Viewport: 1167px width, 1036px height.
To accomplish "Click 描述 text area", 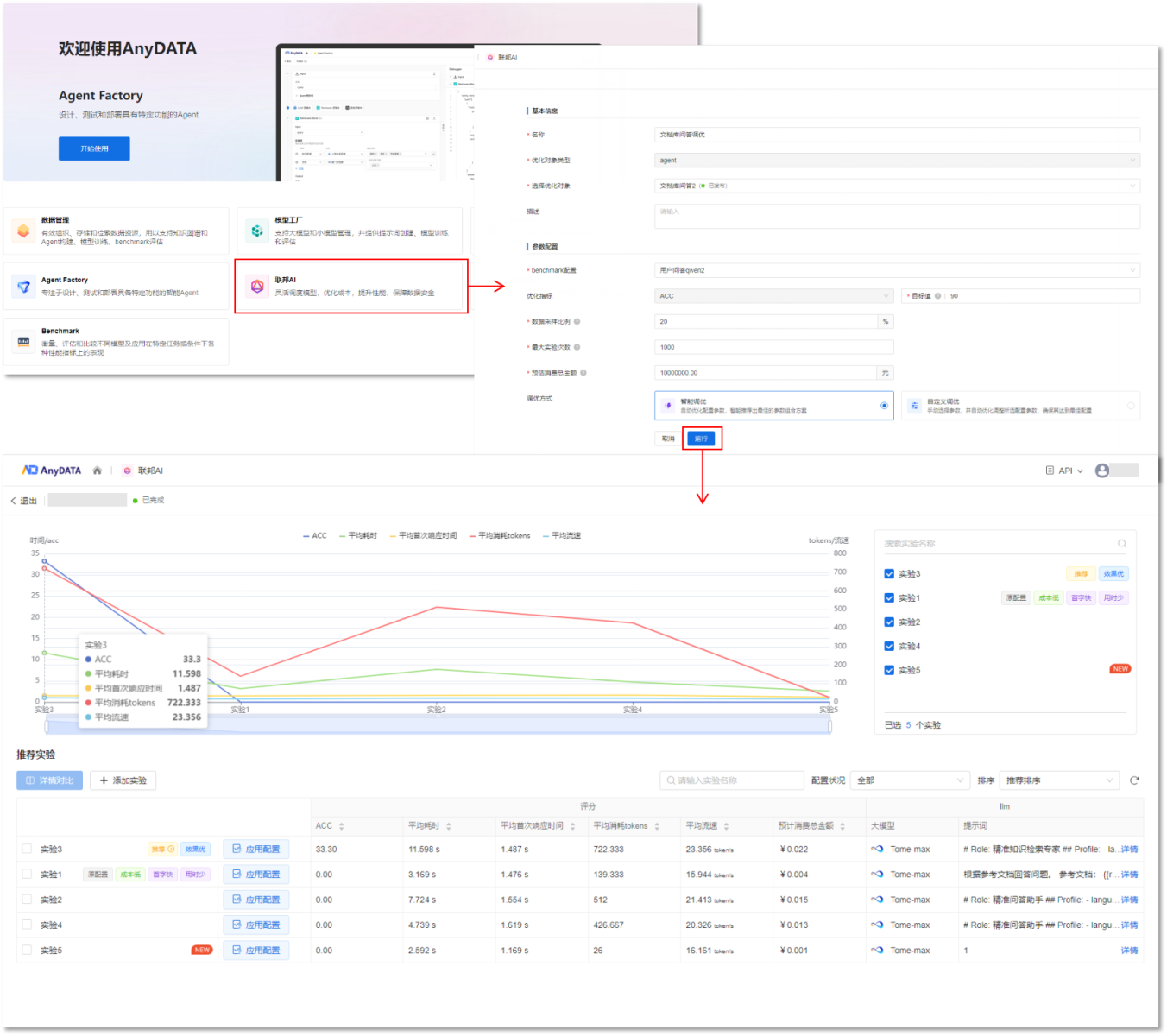I will 897,217.
